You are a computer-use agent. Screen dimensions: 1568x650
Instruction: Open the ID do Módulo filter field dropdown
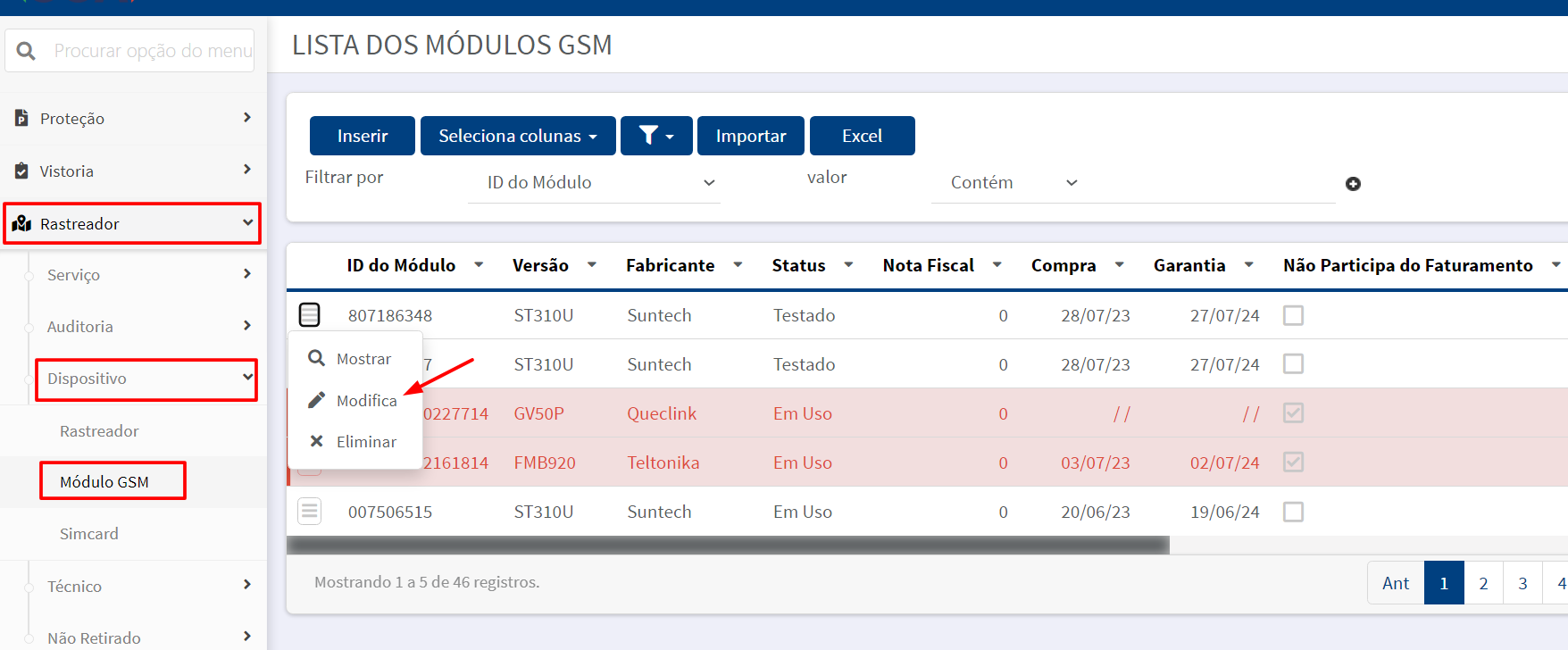[595, 182]
